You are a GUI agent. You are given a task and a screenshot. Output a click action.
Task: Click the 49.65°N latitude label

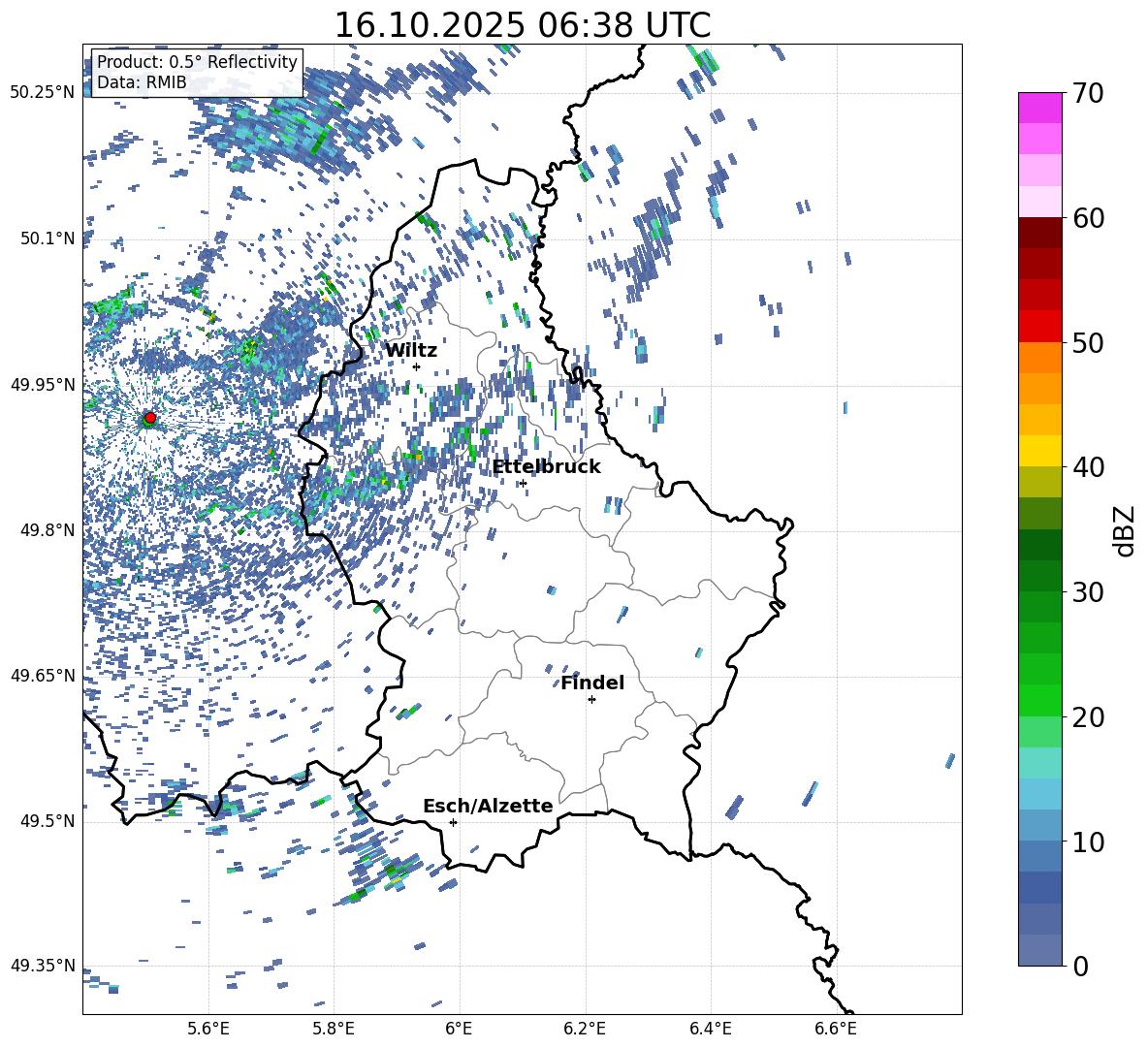[43, 676]
